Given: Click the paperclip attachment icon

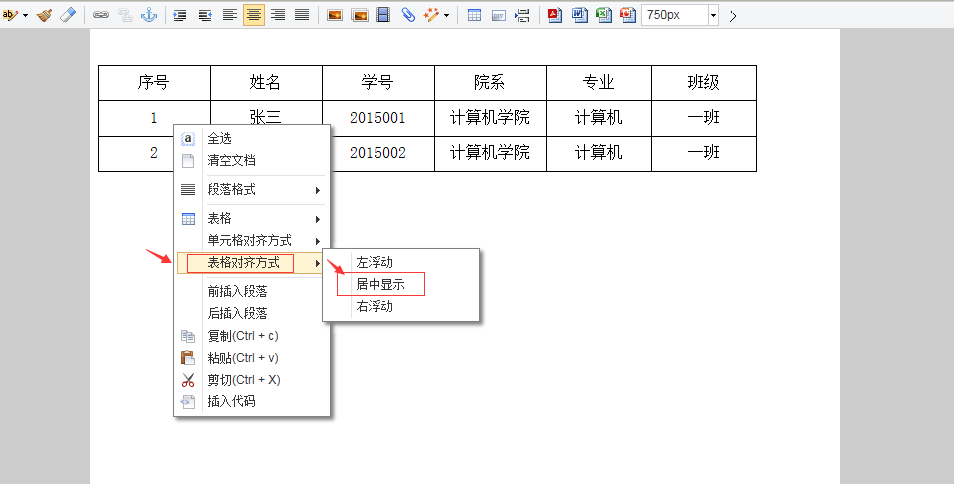Looking at the screenshot, I should 408,15.
